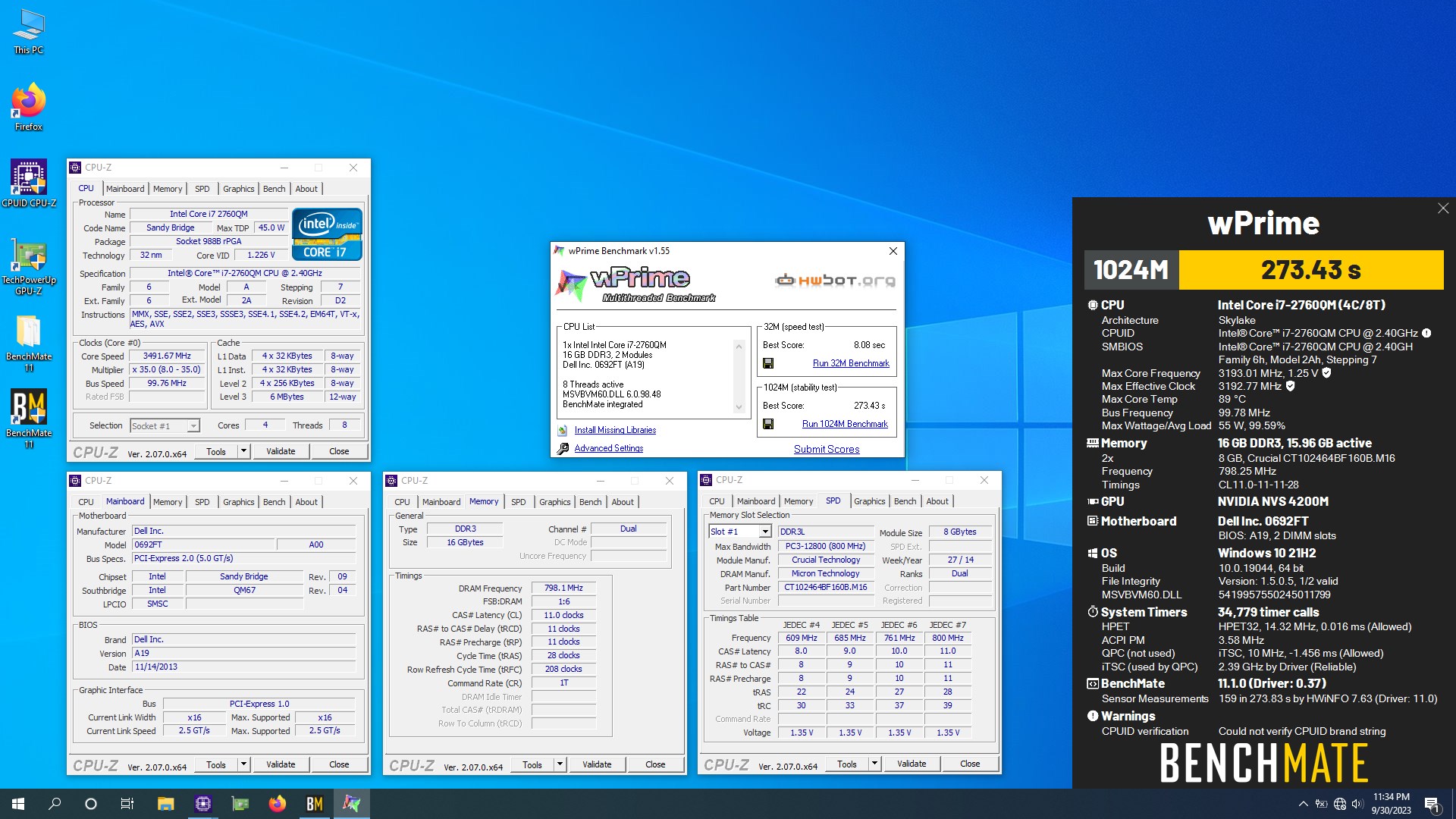Open Cortana from the taskbar
Image resolution: width=1456 pixels, height=819 pixels.
pos(91,804)
